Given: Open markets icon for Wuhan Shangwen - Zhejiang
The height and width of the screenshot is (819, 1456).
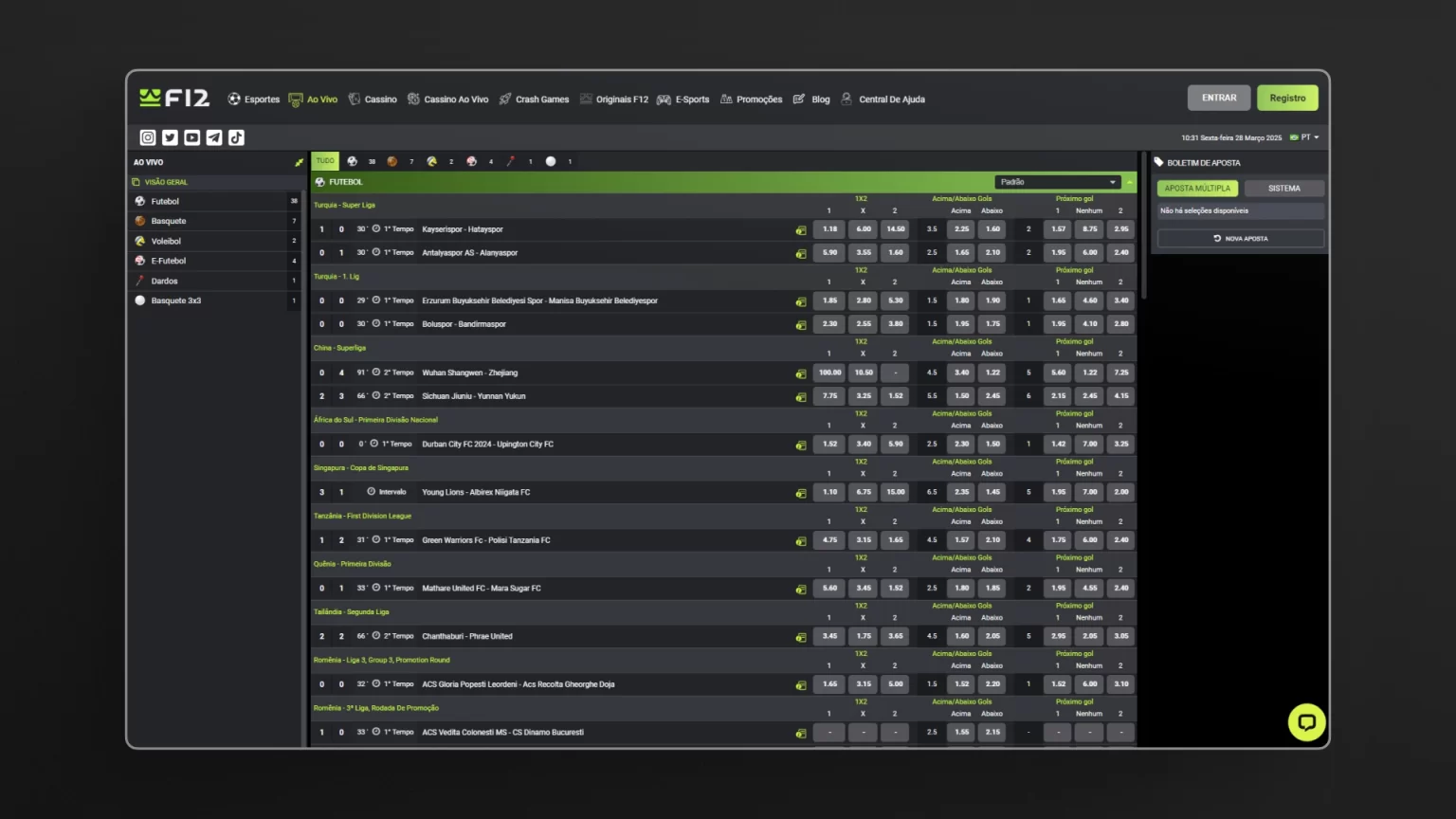Looking at the screenshot, I should pyautogui.click(x=801, y=373).
